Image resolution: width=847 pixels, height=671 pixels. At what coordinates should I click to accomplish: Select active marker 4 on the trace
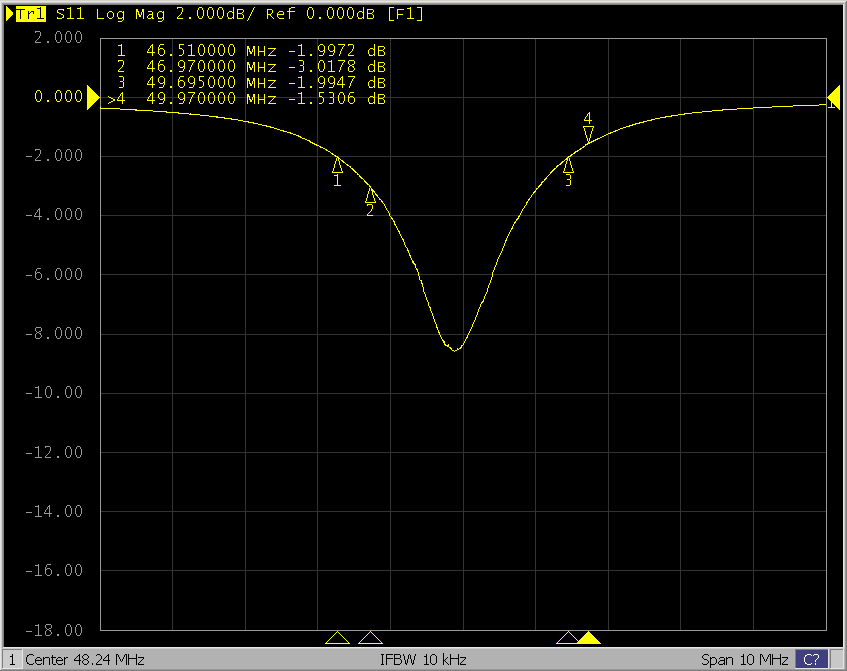coord(588,133)
